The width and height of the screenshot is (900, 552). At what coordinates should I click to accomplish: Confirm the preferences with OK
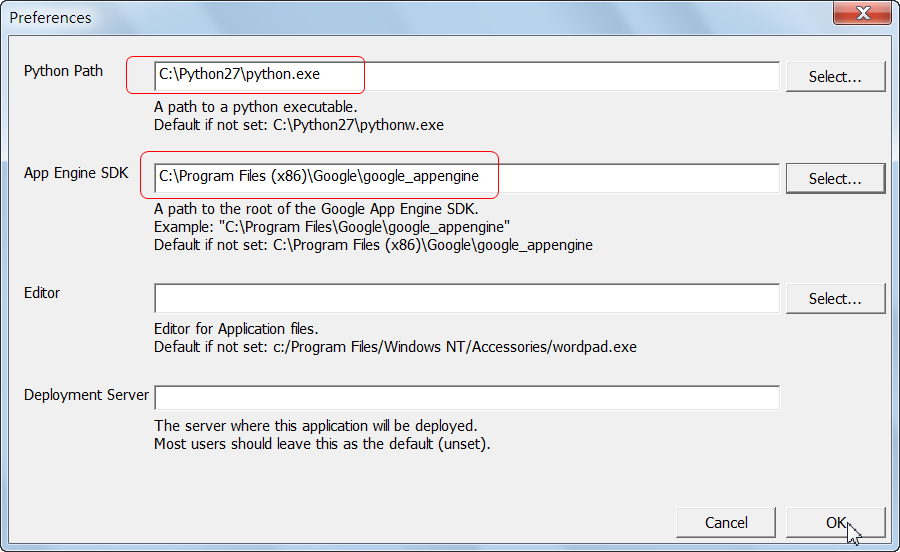click(x=835, y=523)
